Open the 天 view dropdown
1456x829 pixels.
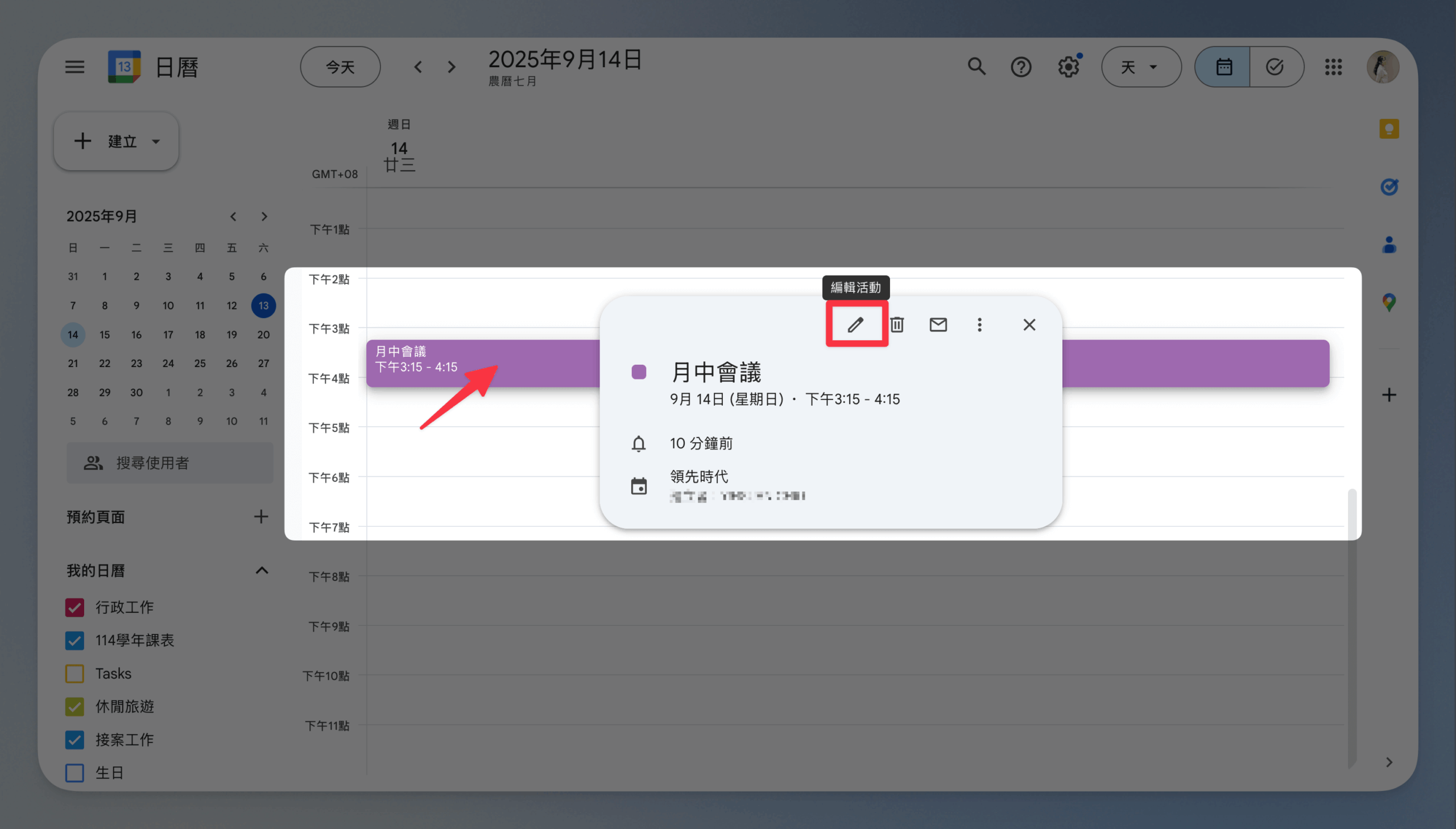(x=1141, y=67)
